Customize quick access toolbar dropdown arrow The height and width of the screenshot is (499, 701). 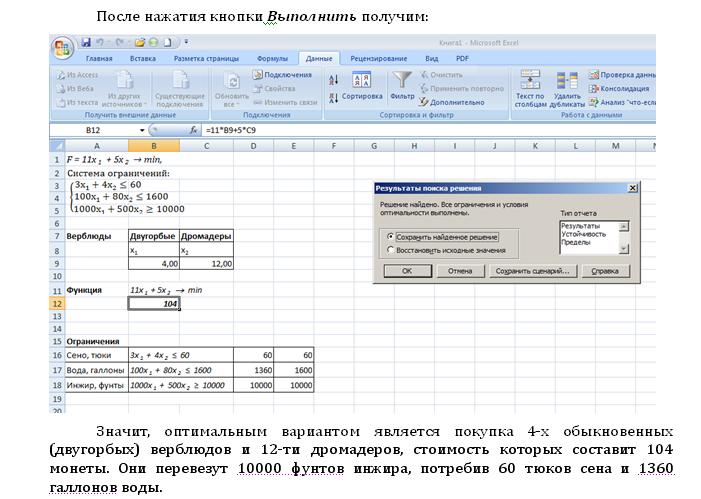186,42
